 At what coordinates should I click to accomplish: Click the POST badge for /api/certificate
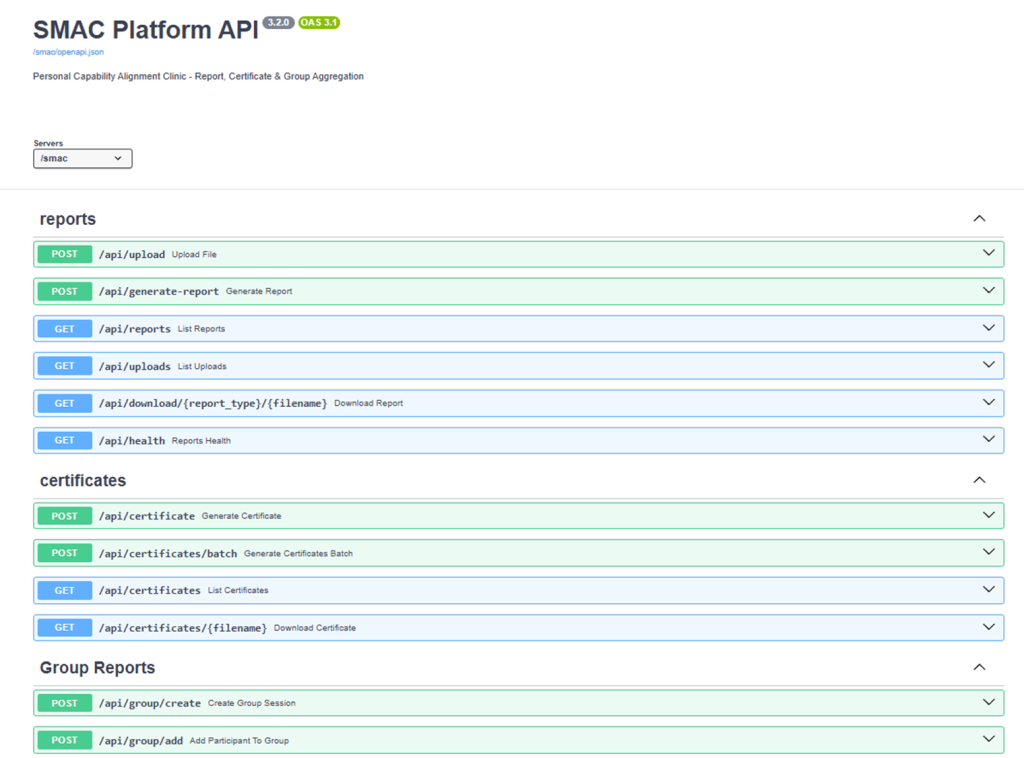point(64,516)
